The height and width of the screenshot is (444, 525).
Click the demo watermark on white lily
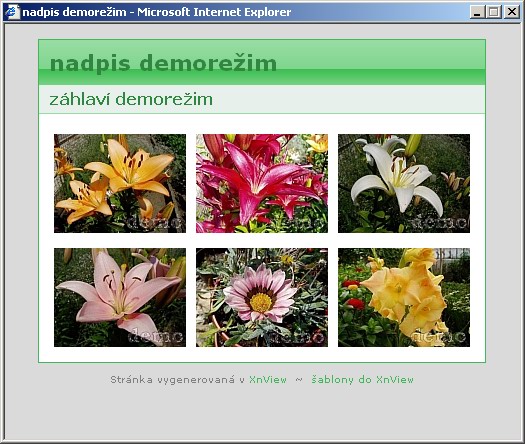coord(440,223)
